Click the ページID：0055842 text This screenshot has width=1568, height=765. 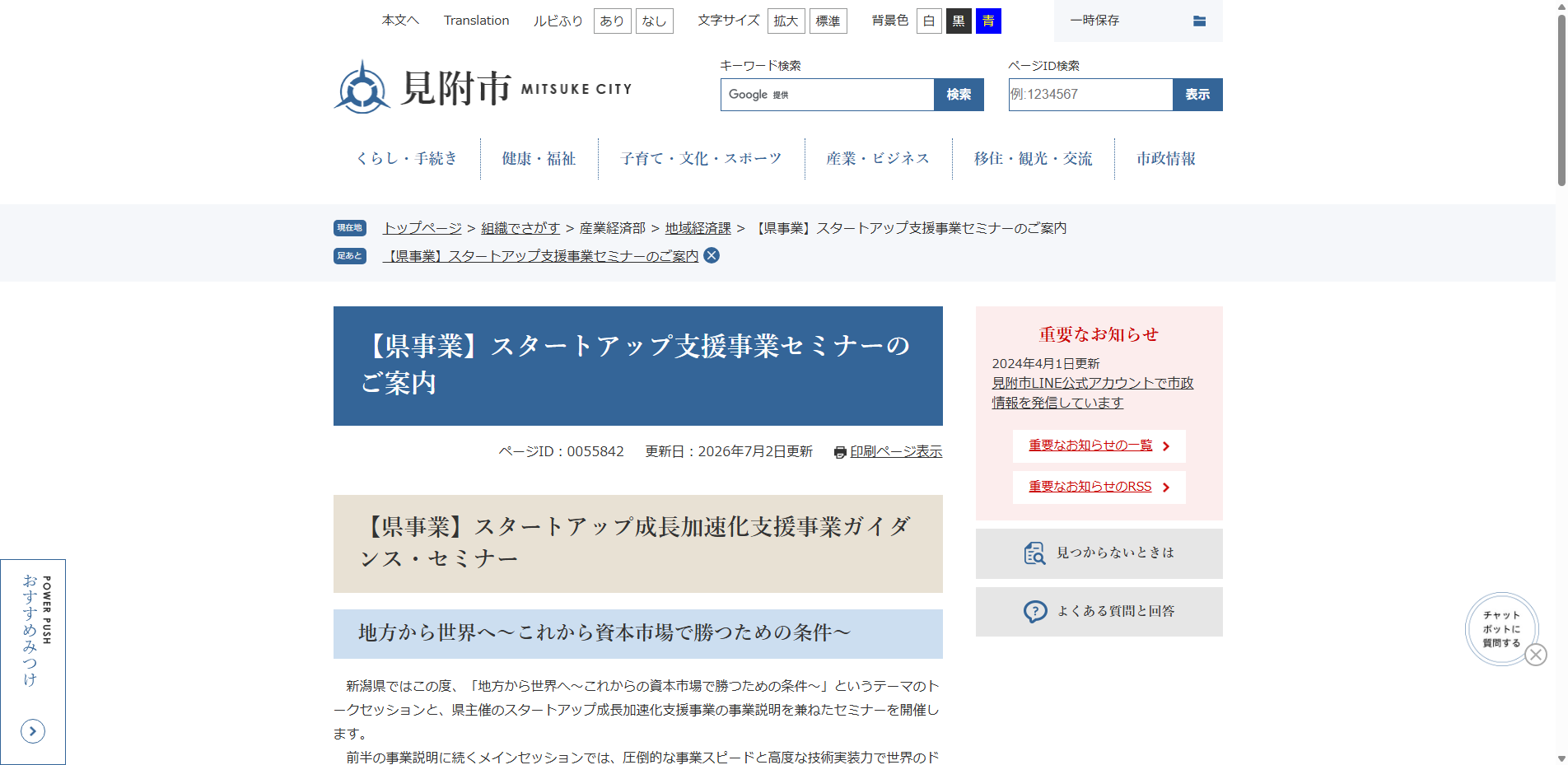click(562, 451)
